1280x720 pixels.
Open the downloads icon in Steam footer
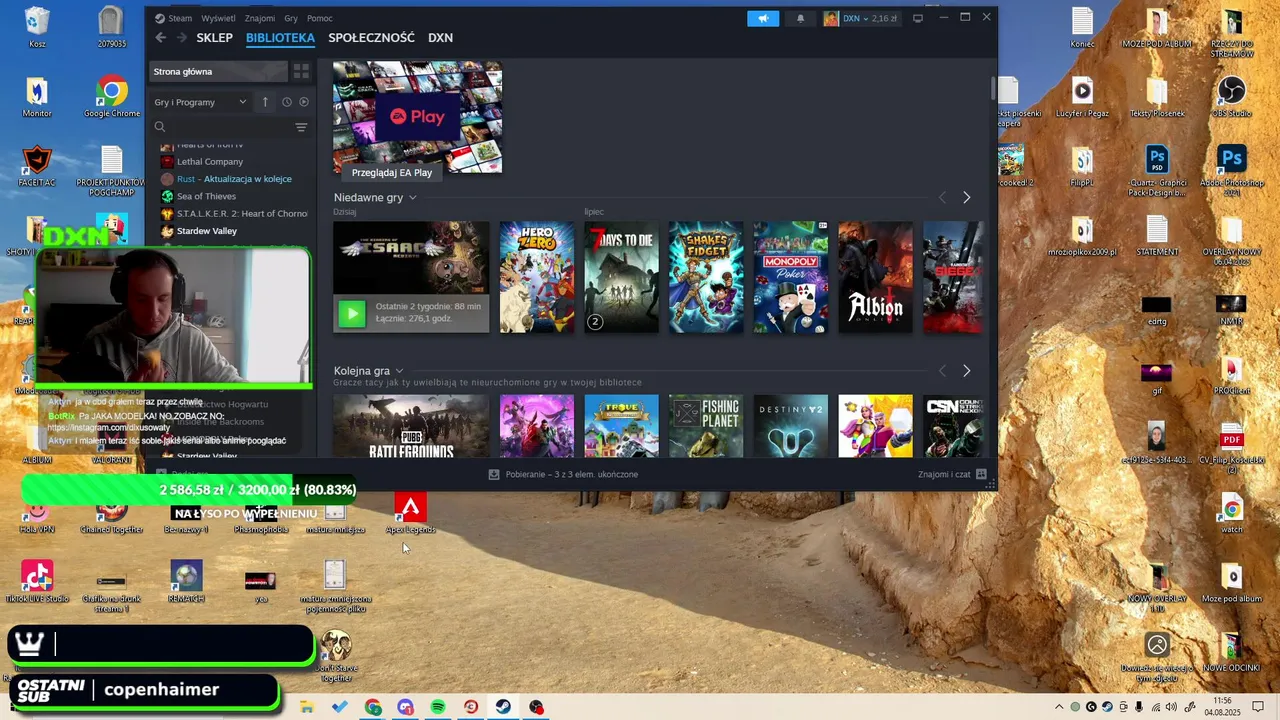[x=494, y=474]
